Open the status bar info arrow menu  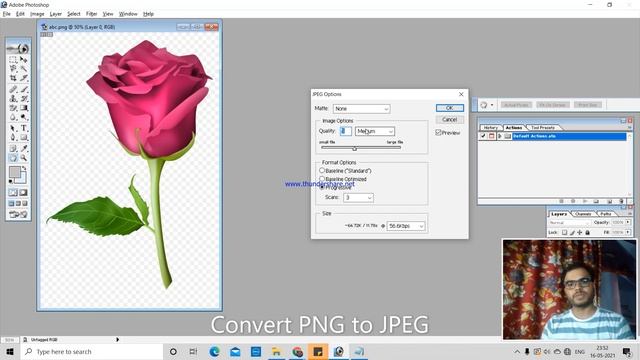tap(118, 339)
